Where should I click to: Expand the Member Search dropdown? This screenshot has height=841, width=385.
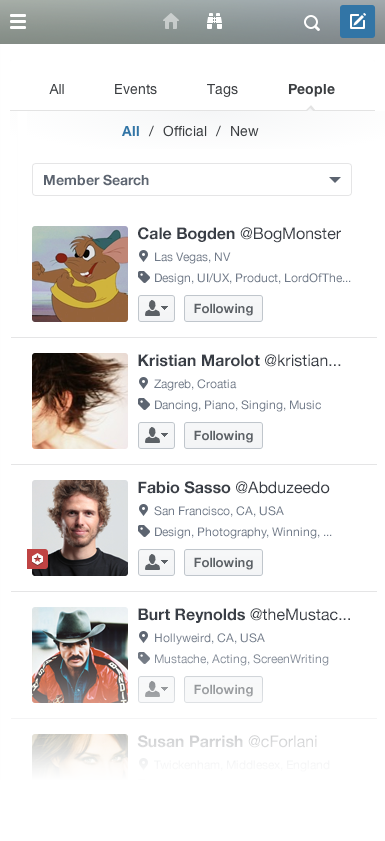coord(192,180)
